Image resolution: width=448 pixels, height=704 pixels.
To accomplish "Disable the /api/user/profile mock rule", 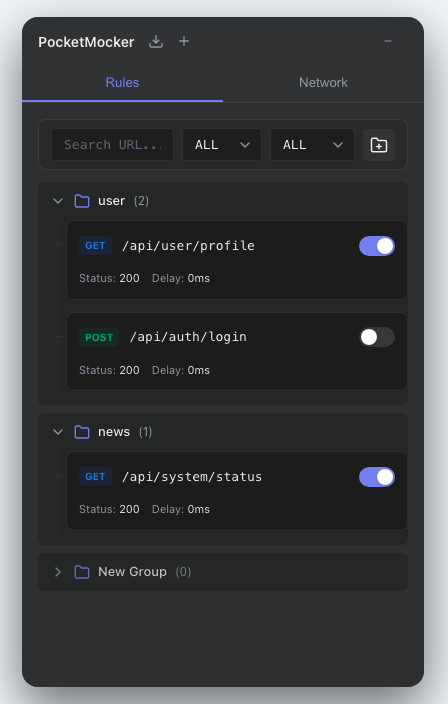I will point(377,246).
